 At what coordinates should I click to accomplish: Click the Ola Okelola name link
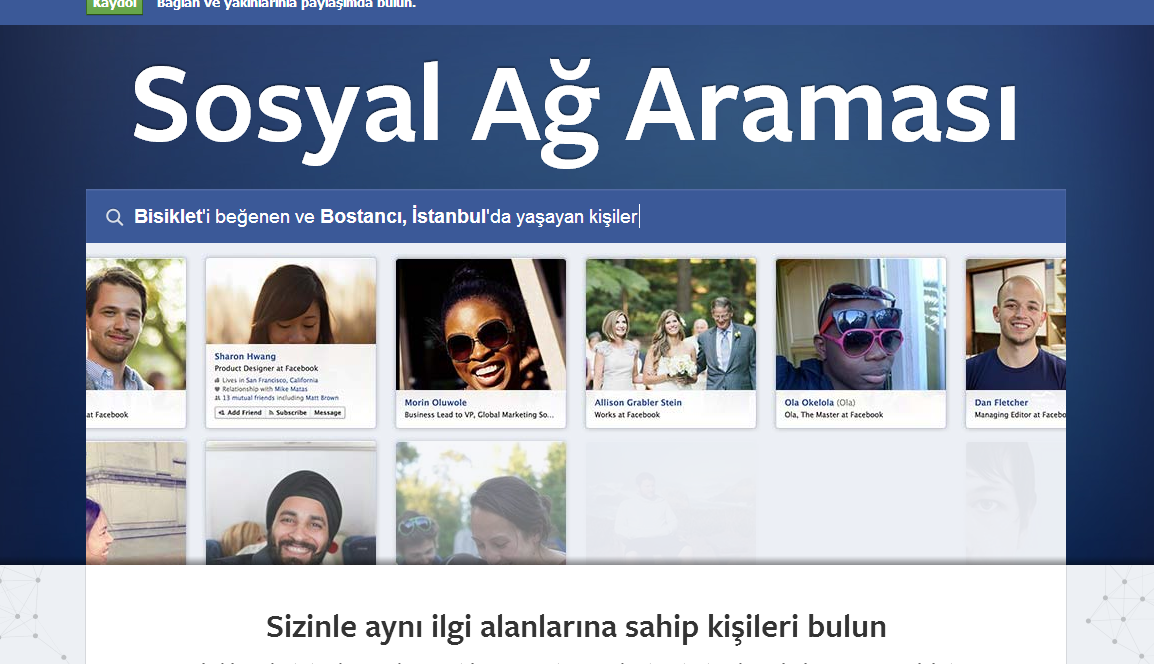(809, 403)
